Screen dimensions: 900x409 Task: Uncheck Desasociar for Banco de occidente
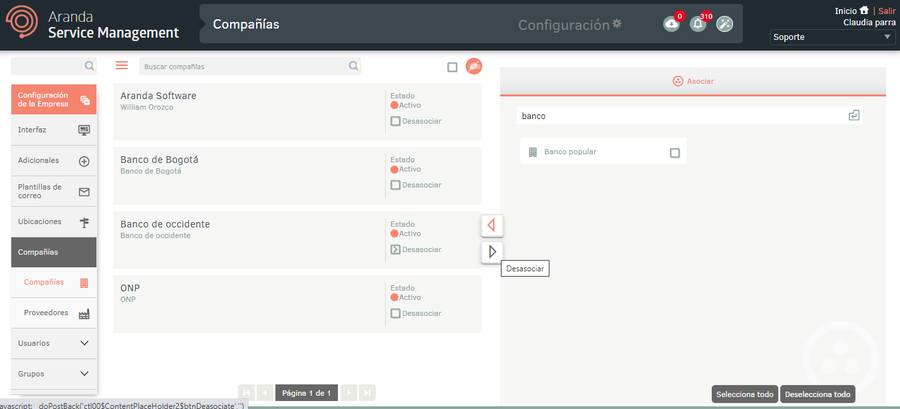[395, 250]
